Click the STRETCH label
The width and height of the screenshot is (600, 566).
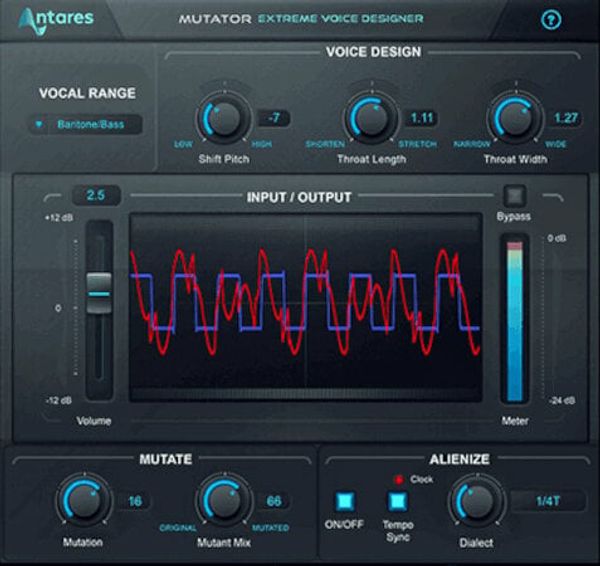point(417,144)
